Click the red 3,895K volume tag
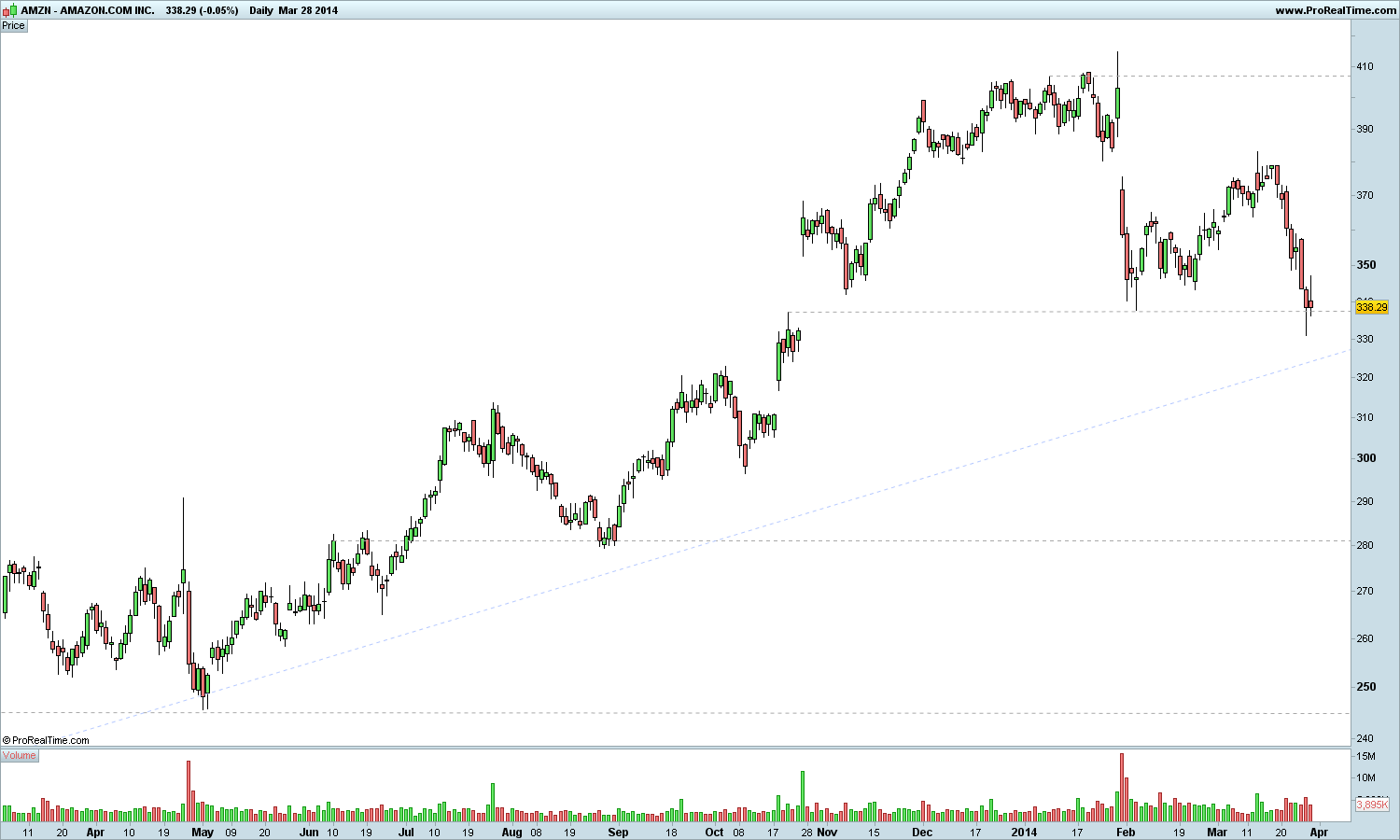 tap(1372, 805)
